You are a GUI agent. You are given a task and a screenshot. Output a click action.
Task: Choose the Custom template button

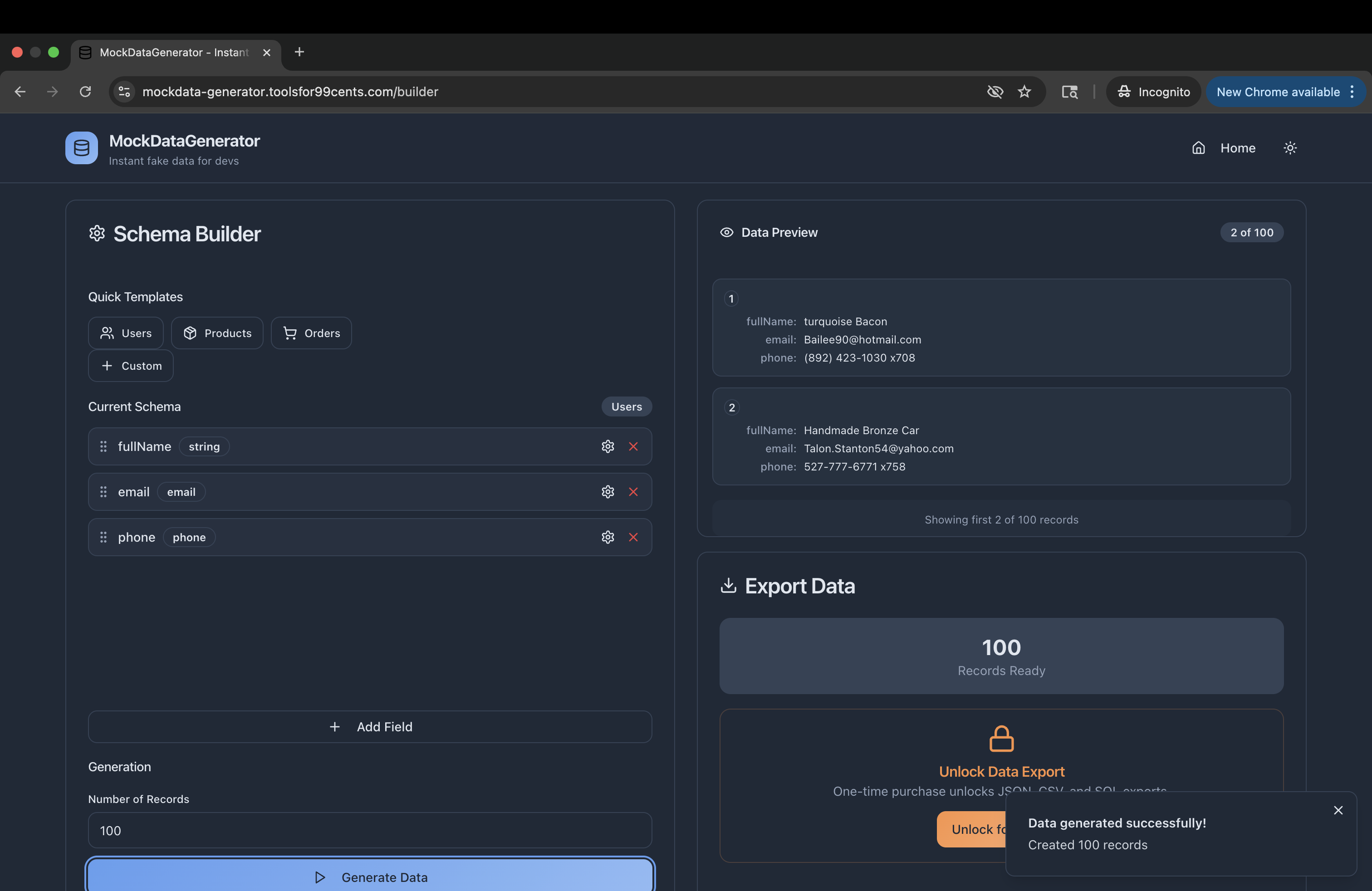(131, 366)
